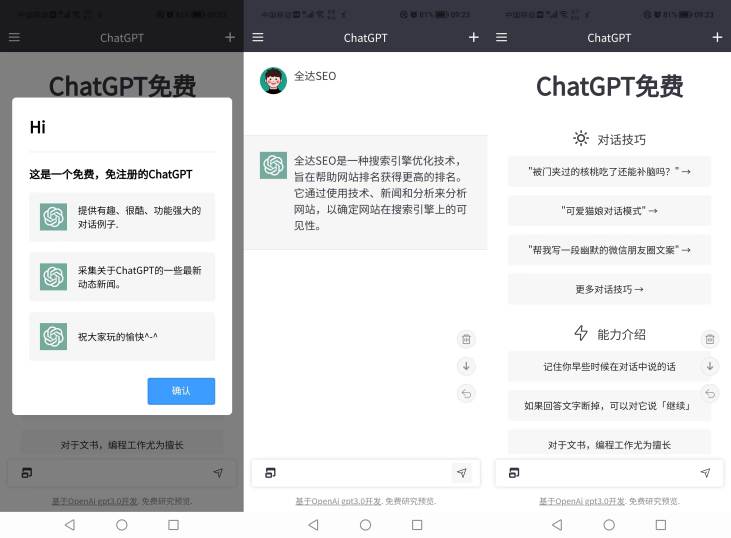Click ChatGPT logo beside 祝大家玩的愉快 message
This screenshot has height=538, width=731.
tap(53, 336)
